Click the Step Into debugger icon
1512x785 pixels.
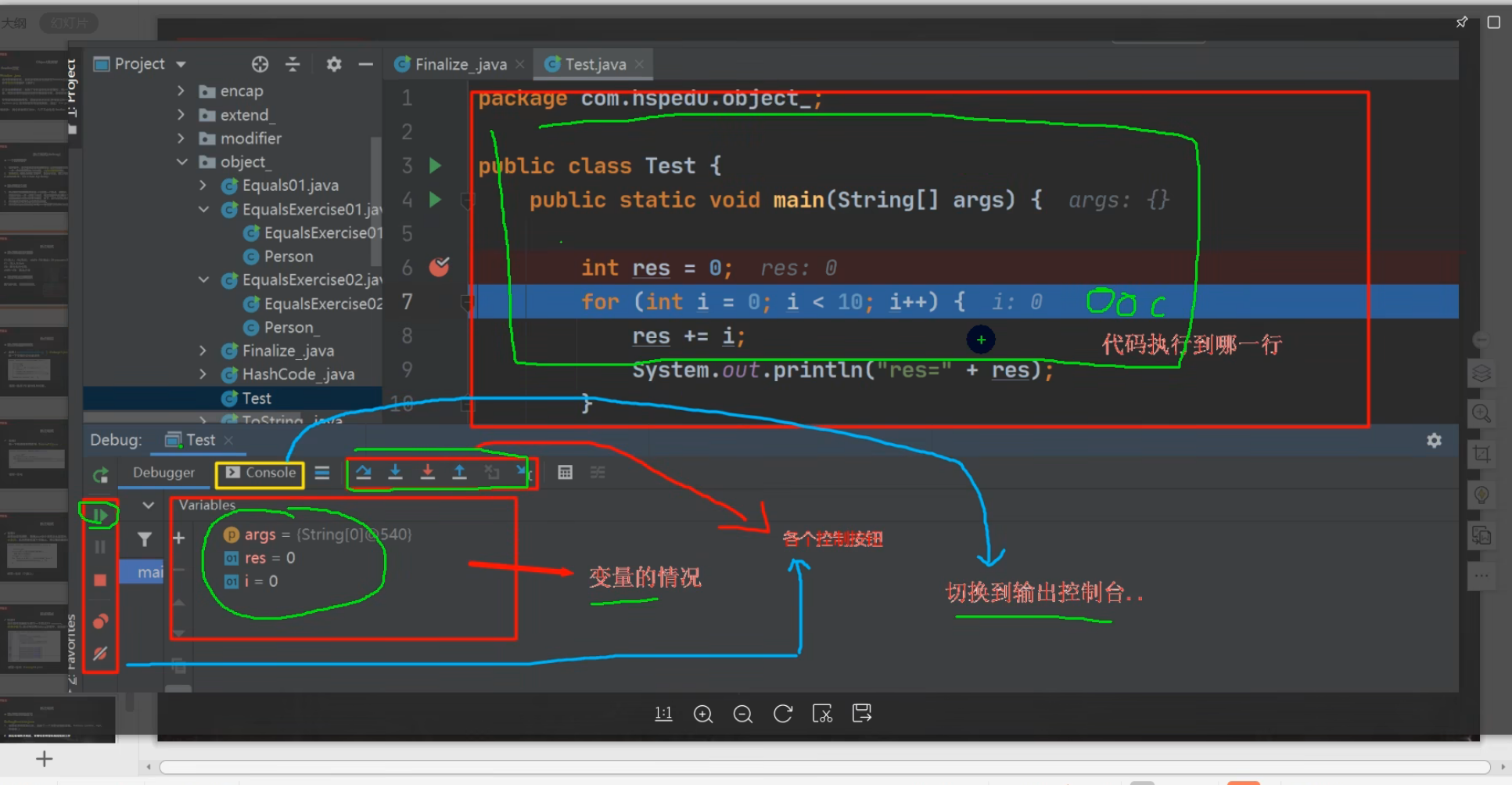point(395,472)
